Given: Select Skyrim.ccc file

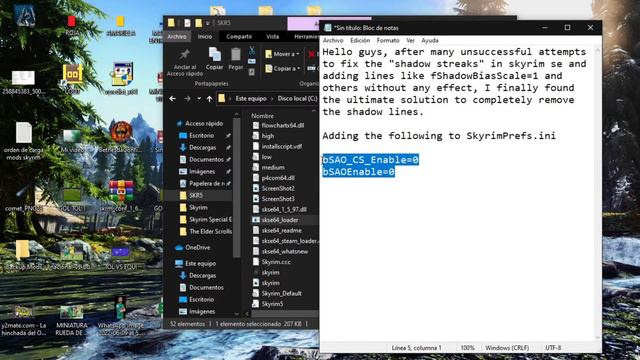Looking at the screenshot, I should click(276, 262).
